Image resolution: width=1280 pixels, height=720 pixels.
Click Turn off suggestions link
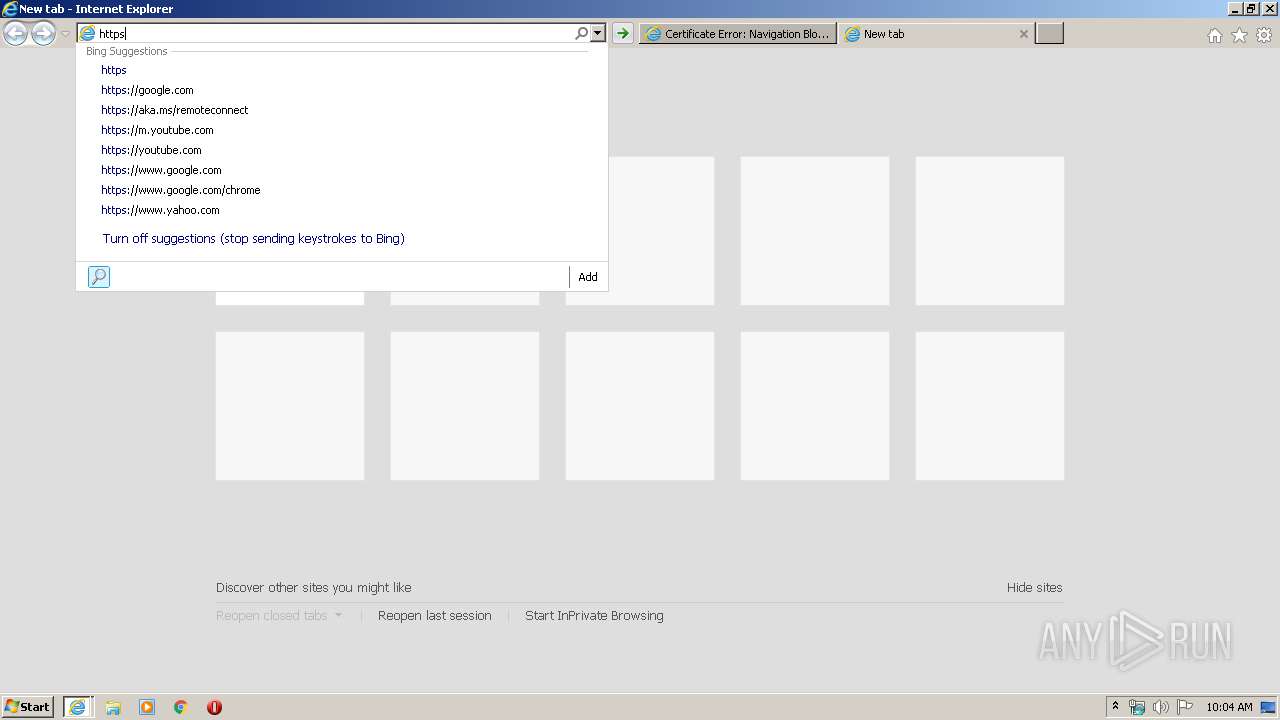pyautogui.click(x=253, y=239)
